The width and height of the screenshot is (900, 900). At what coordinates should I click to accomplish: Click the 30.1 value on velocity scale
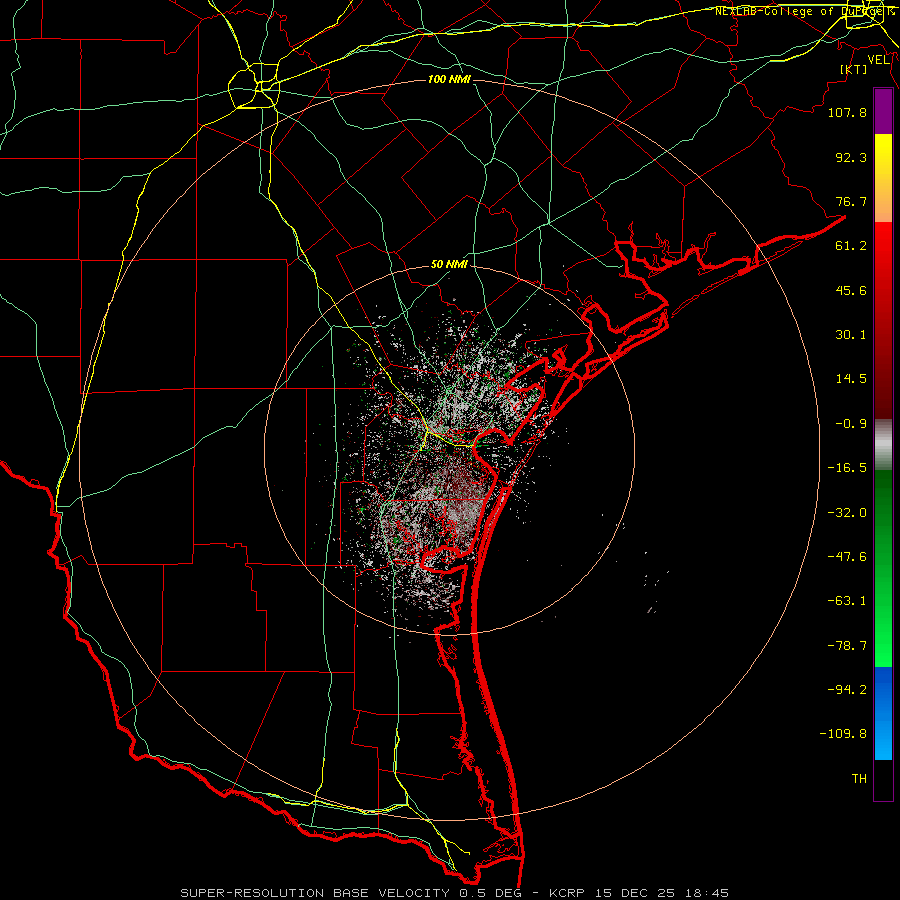pos(851,335)
